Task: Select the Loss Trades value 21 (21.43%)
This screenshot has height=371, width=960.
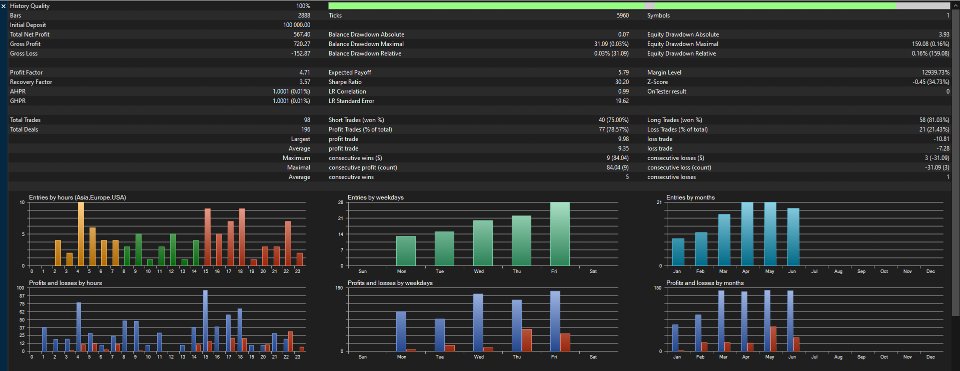Action: point(934,130)
